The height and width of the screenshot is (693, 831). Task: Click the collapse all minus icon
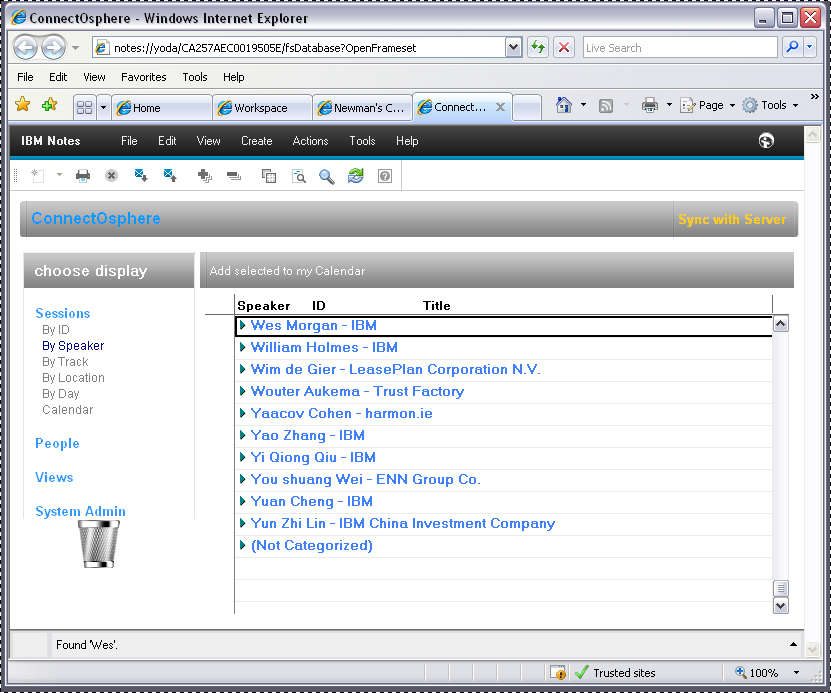pos(233,176)
